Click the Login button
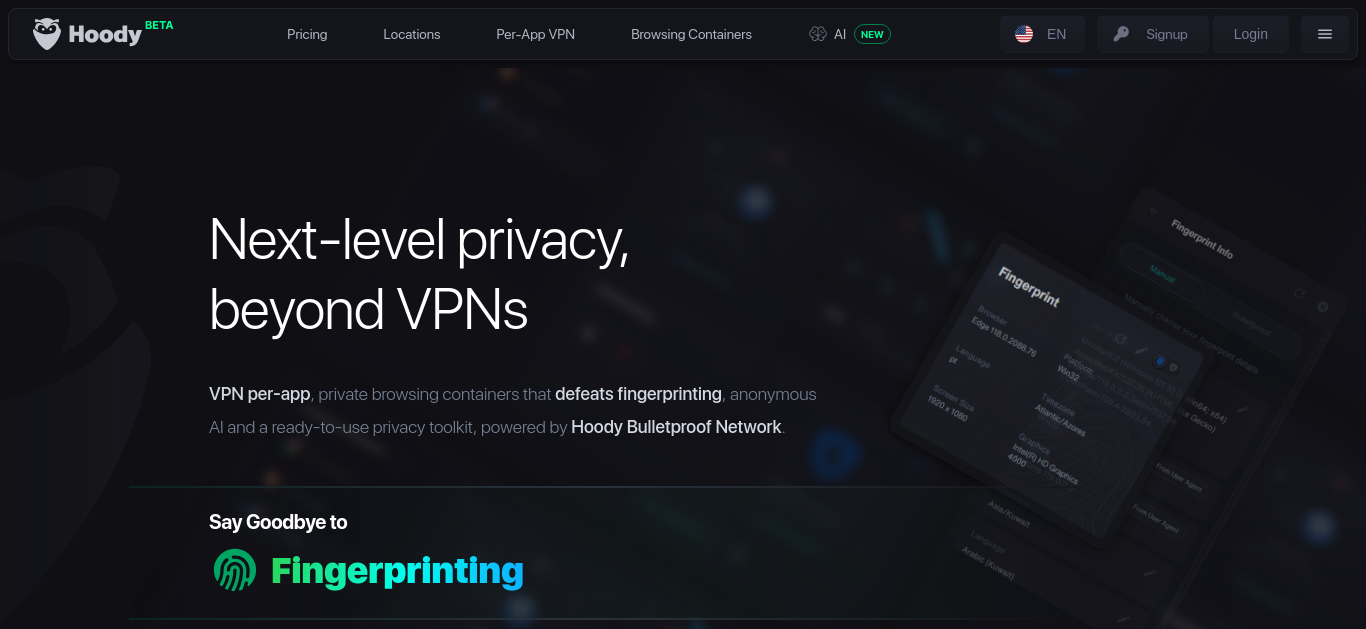 point(1250,34)
